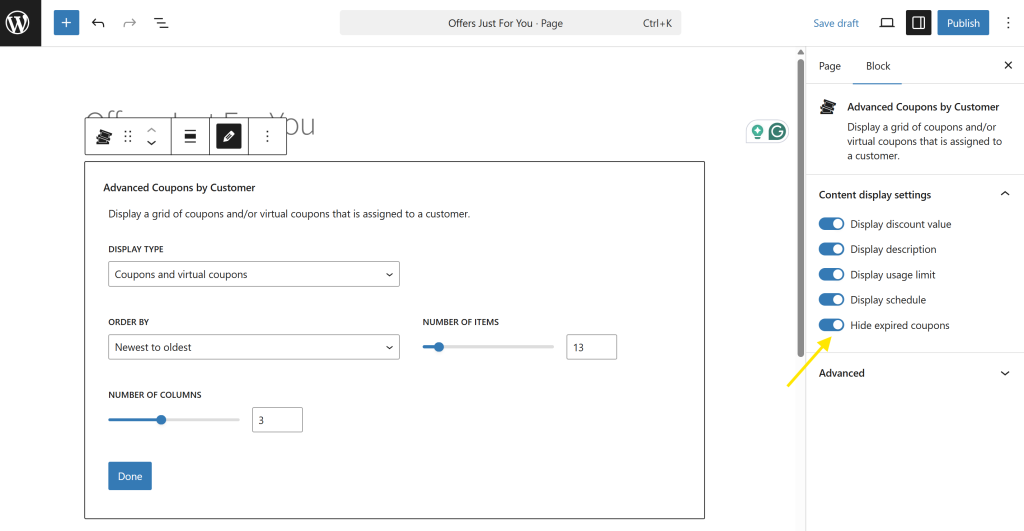Click the Save draft link
1024x531 pixels.
(x=836, y=23)
